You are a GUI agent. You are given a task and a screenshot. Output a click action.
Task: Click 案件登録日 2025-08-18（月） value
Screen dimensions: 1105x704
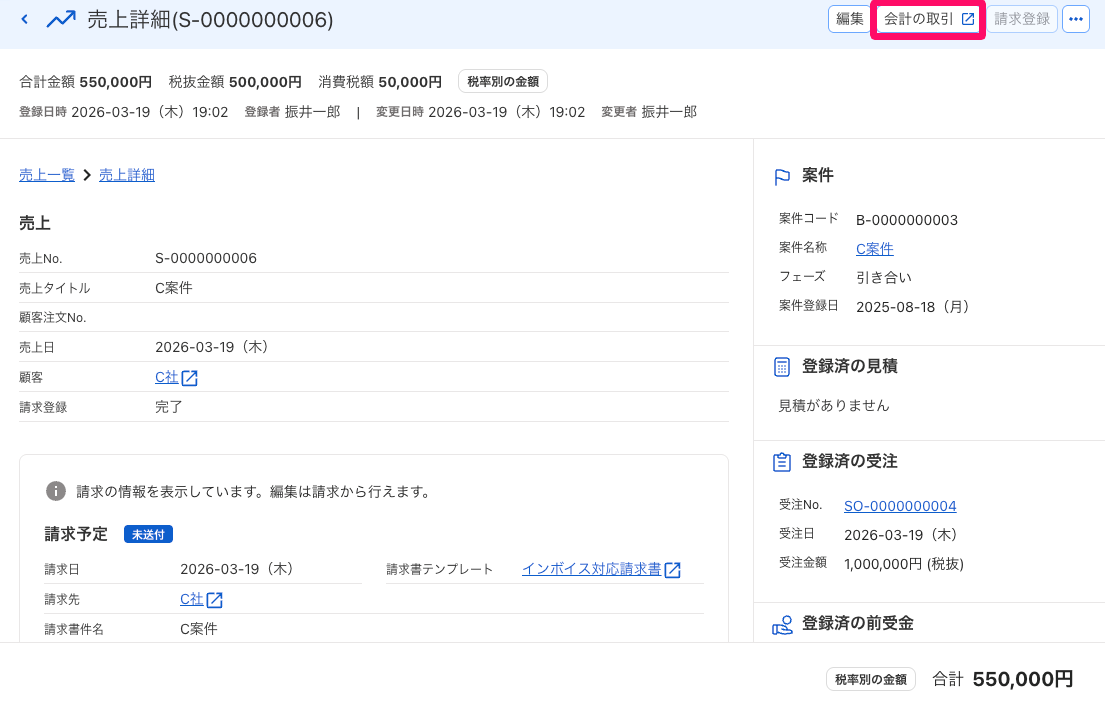pos(913,307)
